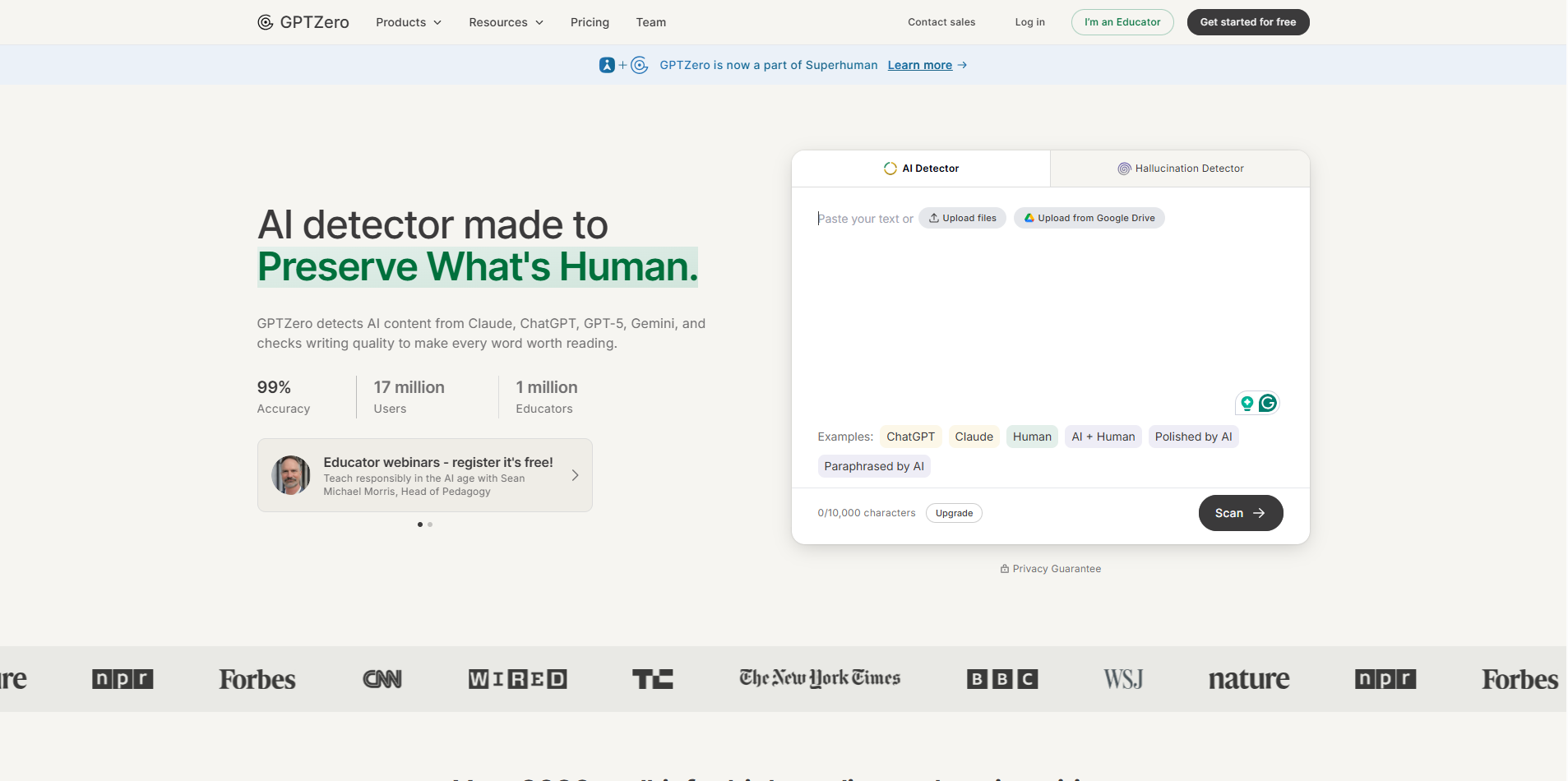Click the GPTZero logo icon in header
This screenshot has height=781, width=1568.
coord(265,22)
